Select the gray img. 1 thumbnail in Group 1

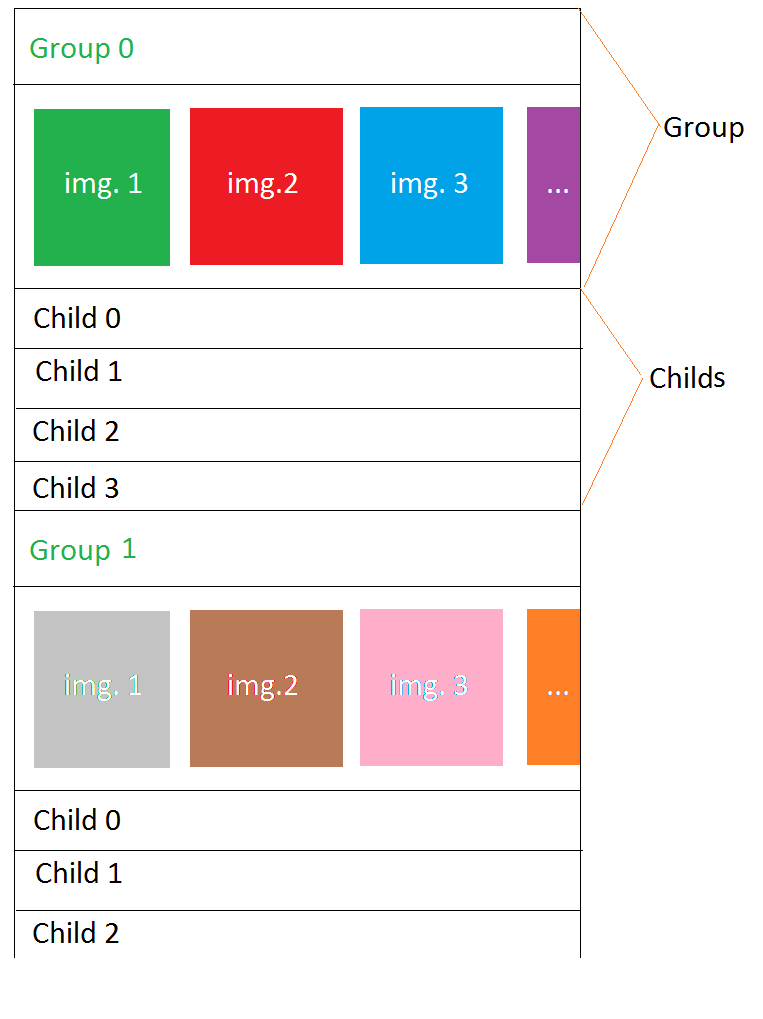click(102, 689)
